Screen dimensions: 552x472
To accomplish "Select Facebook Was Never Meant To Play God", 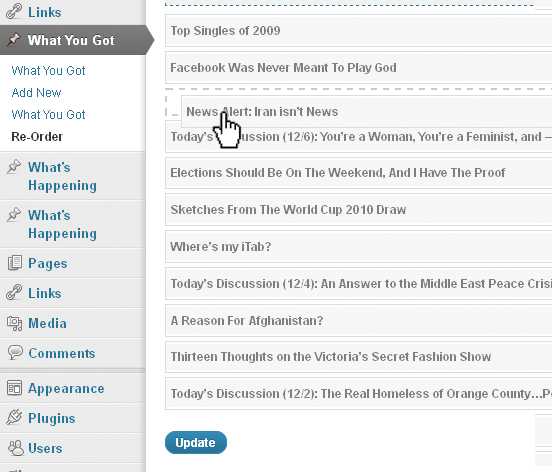I will pyautogui.click(x=358, y=68).
